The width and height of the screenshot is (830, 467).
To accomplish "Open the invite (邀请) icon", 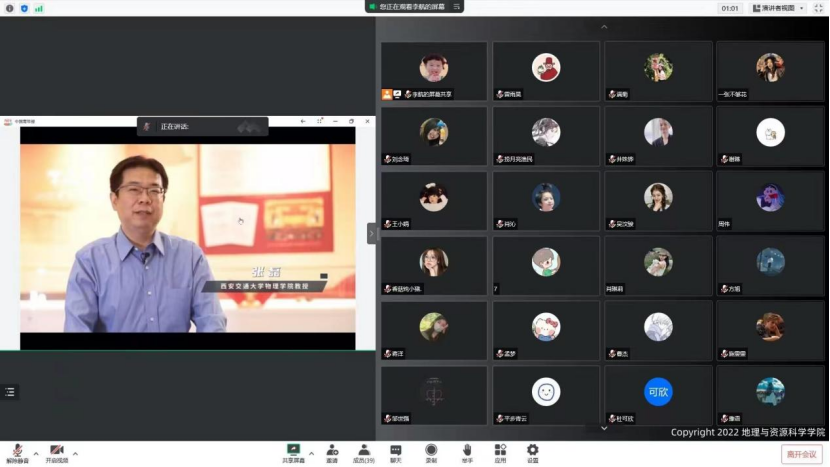I will coord(332,454).
